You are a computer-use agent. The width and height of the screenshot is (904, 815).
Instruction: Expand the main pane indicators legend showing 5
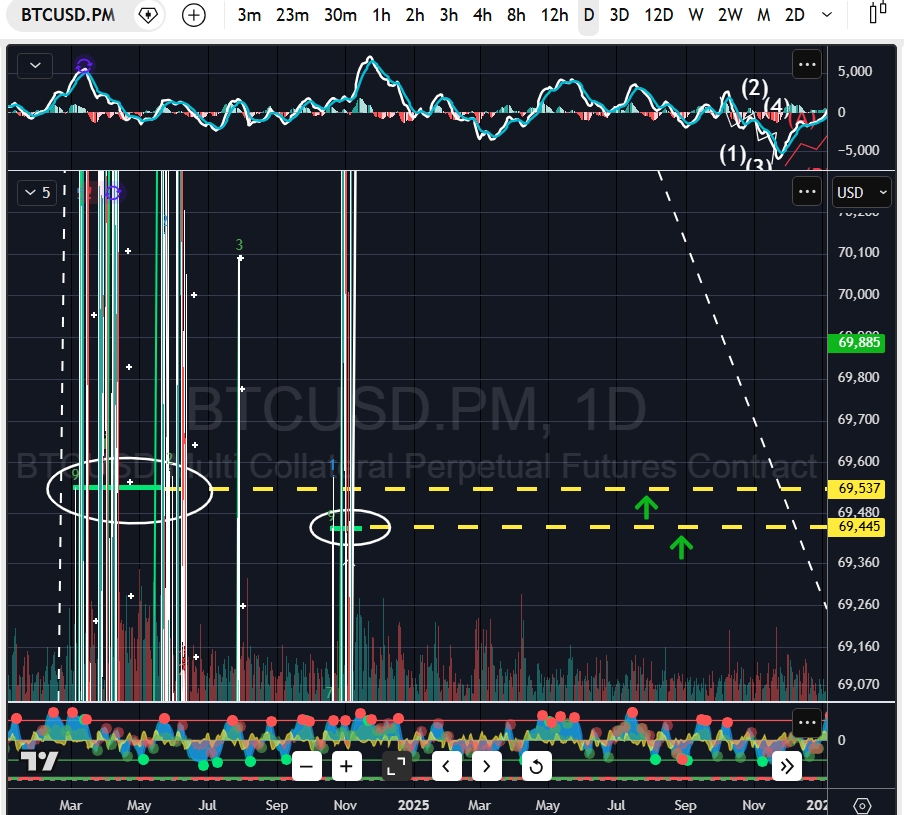(x=37, y=193)
